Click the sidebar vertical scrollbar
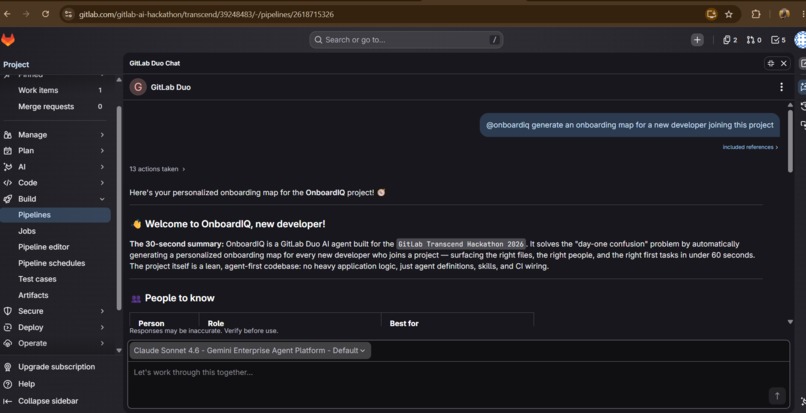 pos(119,206)
